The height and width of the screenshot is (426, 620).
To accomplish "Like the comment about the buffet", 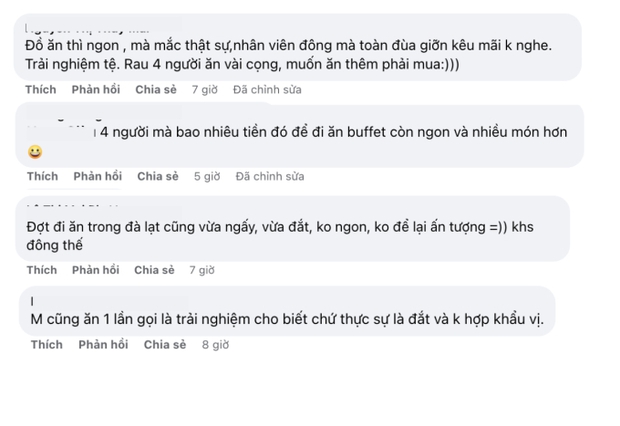I will pyautogui.click(x=42, y=177).
